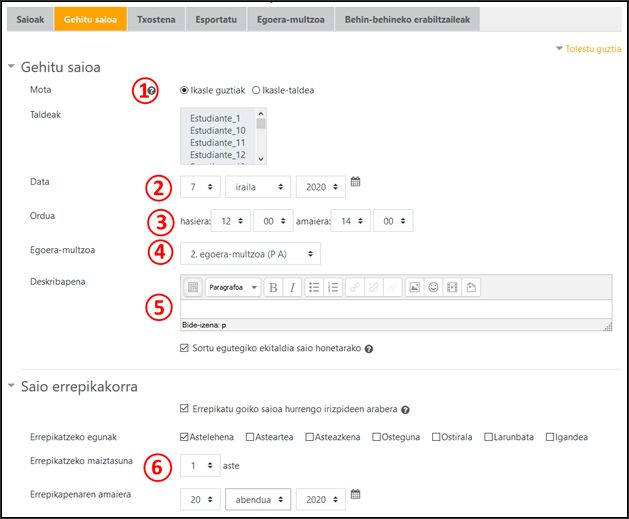
Task: Enable the Asteartea repeat day checkbox
Action: 250,437
